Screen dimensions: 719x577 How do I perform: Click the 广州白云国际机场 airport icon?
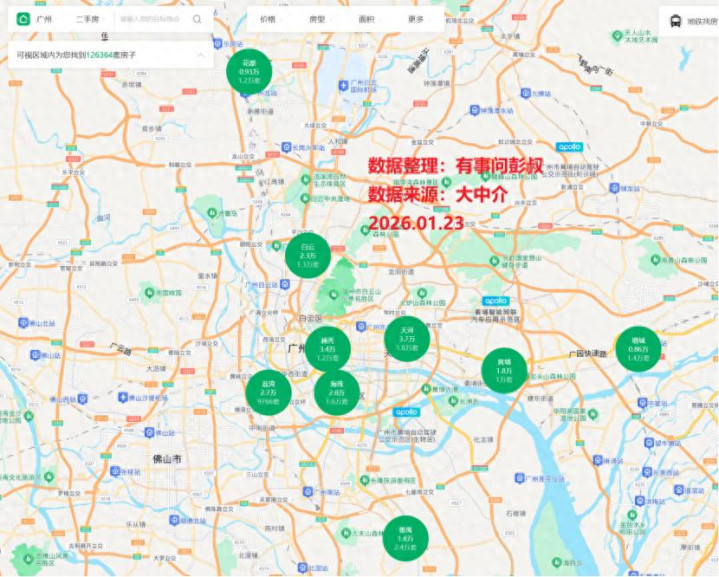(x=343, y=85)
